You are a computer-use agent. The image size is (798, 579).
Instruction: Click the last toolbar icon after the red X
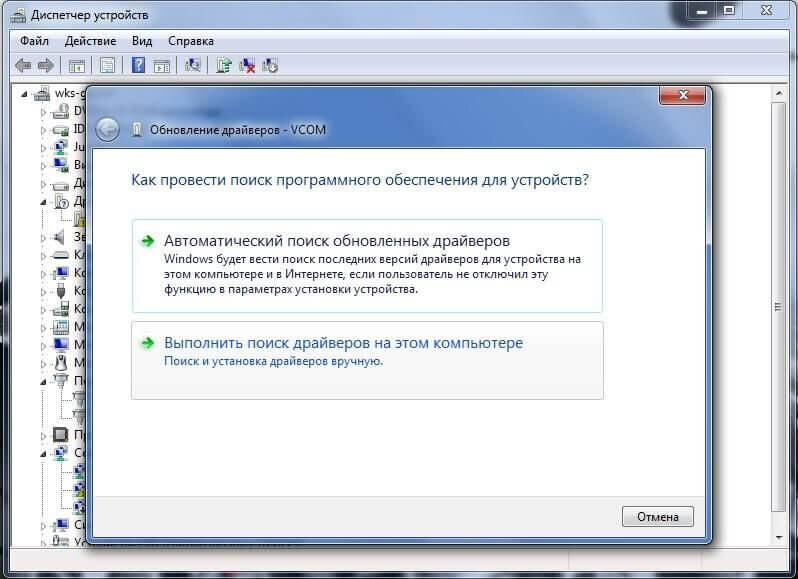270,65
